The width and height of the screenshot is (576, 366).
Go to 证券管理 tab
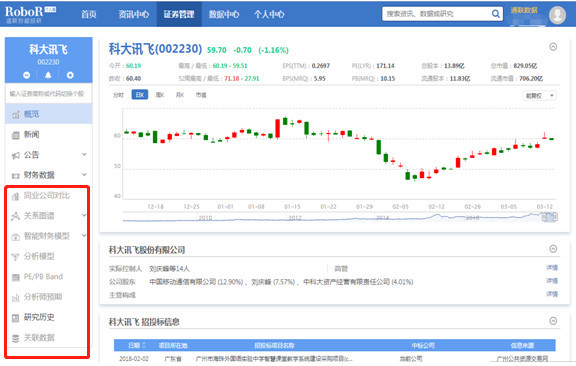point(179,14)
